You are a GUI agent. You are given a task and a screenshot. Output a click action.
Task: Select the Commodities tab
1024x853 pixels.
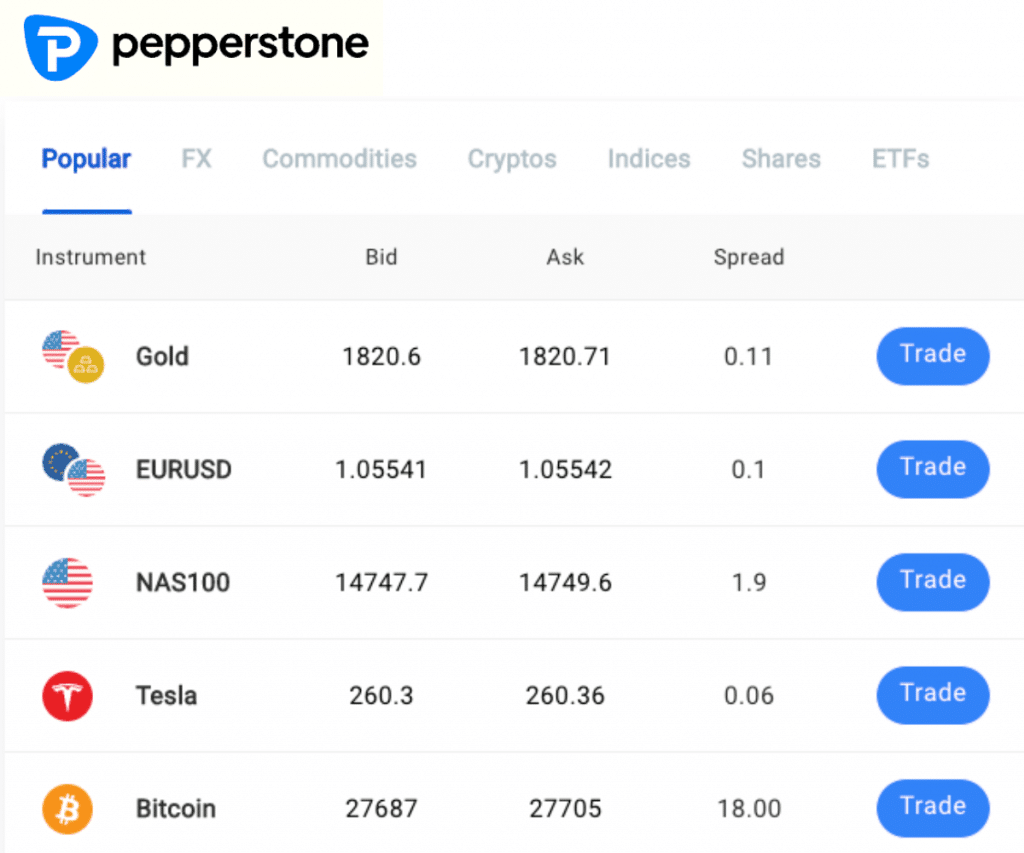pos(339,159)
